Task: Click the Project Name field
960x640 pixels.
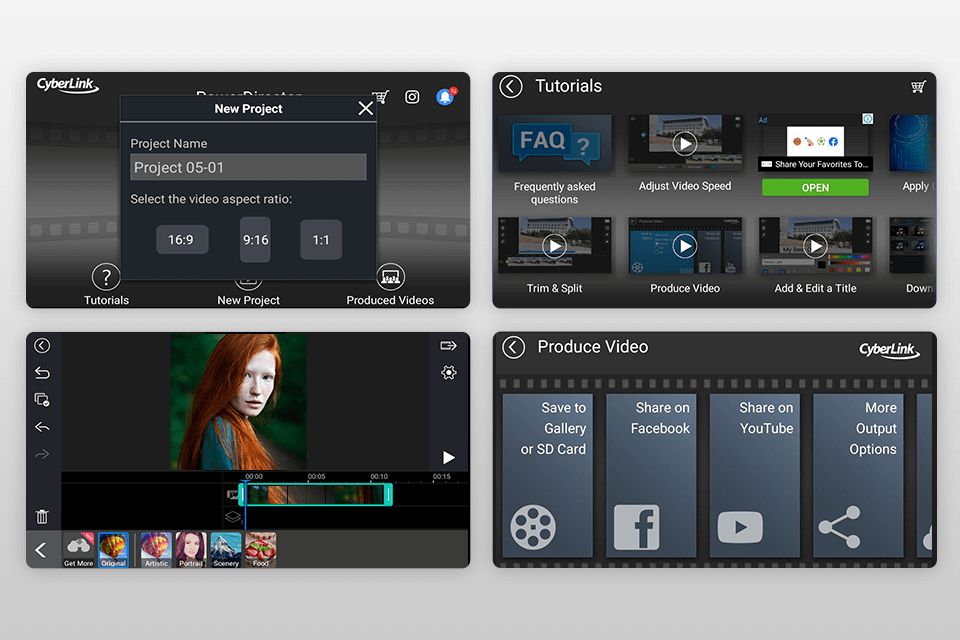Action: coord(248,167)
